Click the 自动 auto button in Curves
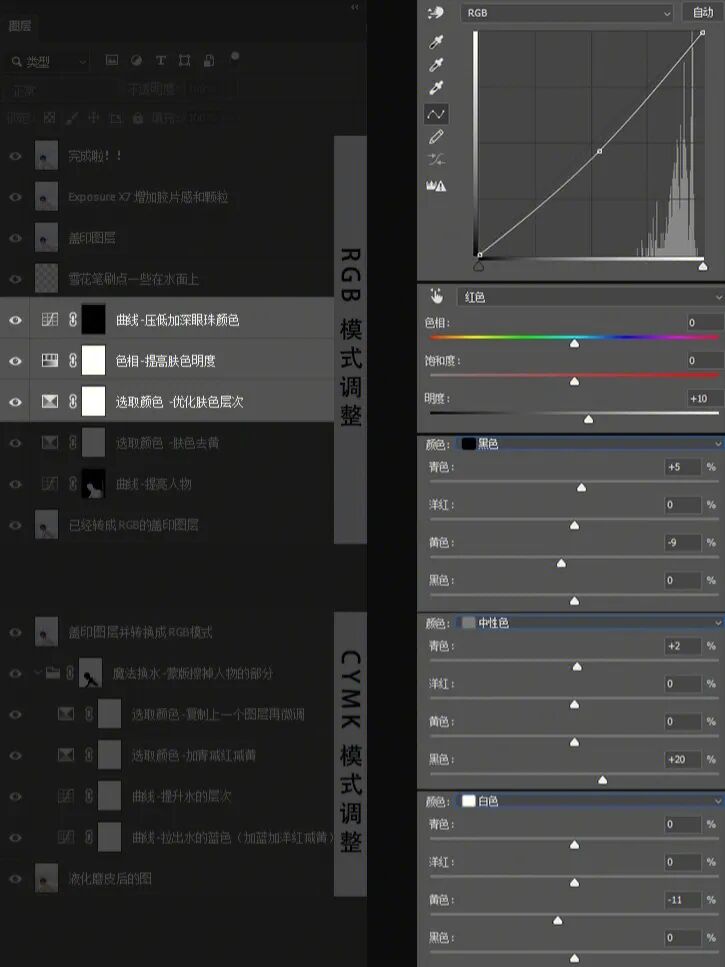 click(x=703, y=12)
